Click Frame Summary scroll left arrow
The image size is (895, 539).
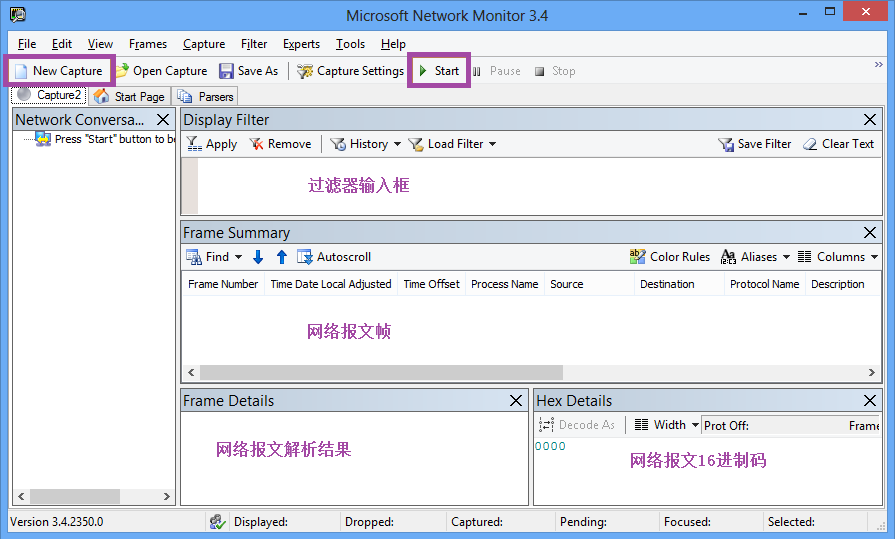(x=191, y=373)
